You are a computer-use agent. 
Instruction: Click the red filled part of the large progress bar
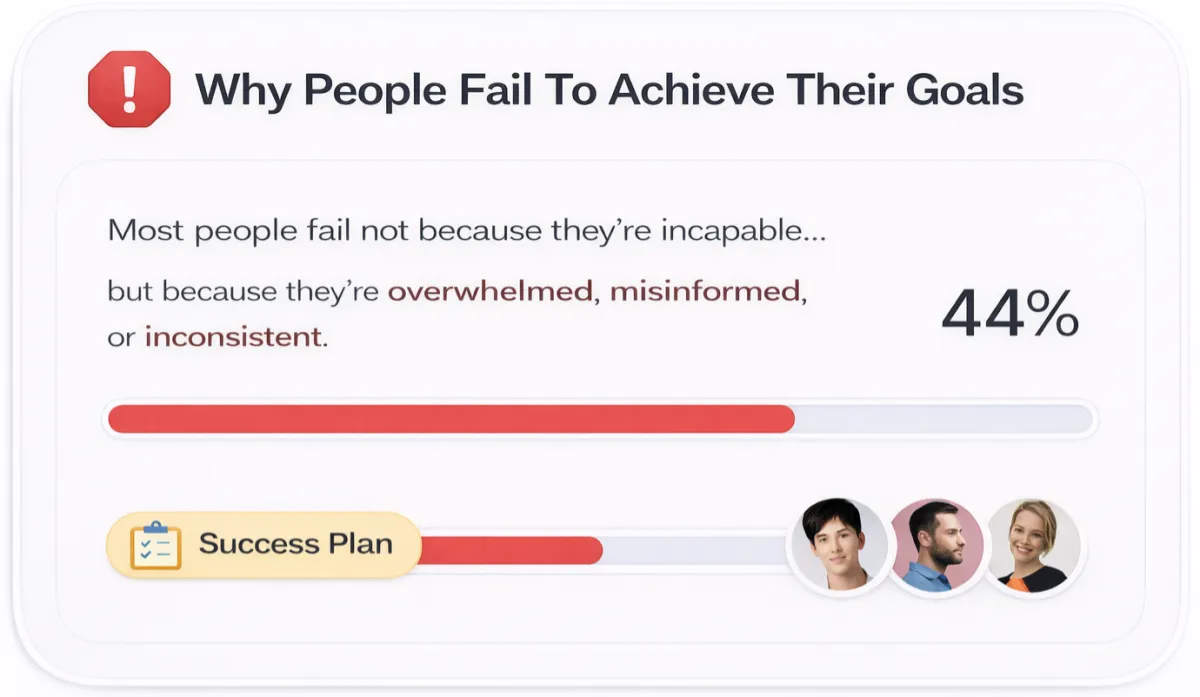click(x=450, y=419)
